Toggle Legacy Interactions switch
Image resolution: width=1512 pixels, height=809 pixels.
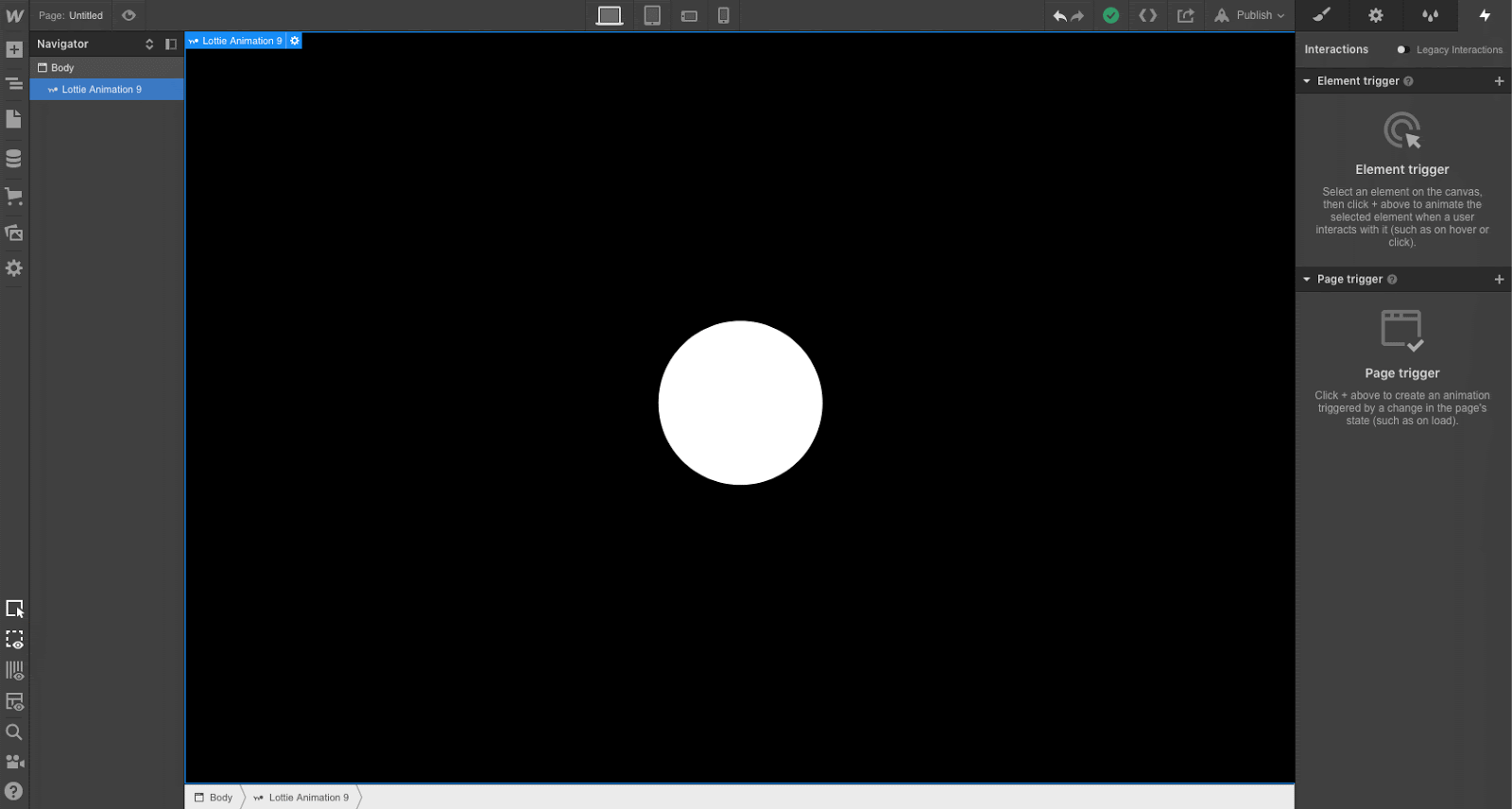point(1403,50)
